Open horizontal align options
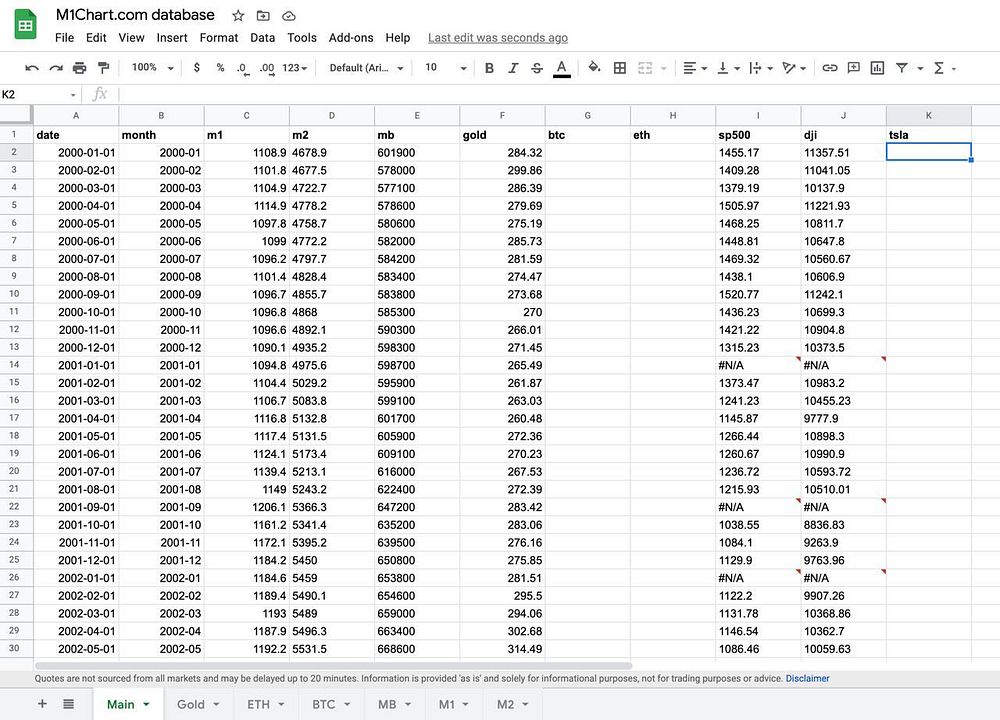 tap(694, 68)
